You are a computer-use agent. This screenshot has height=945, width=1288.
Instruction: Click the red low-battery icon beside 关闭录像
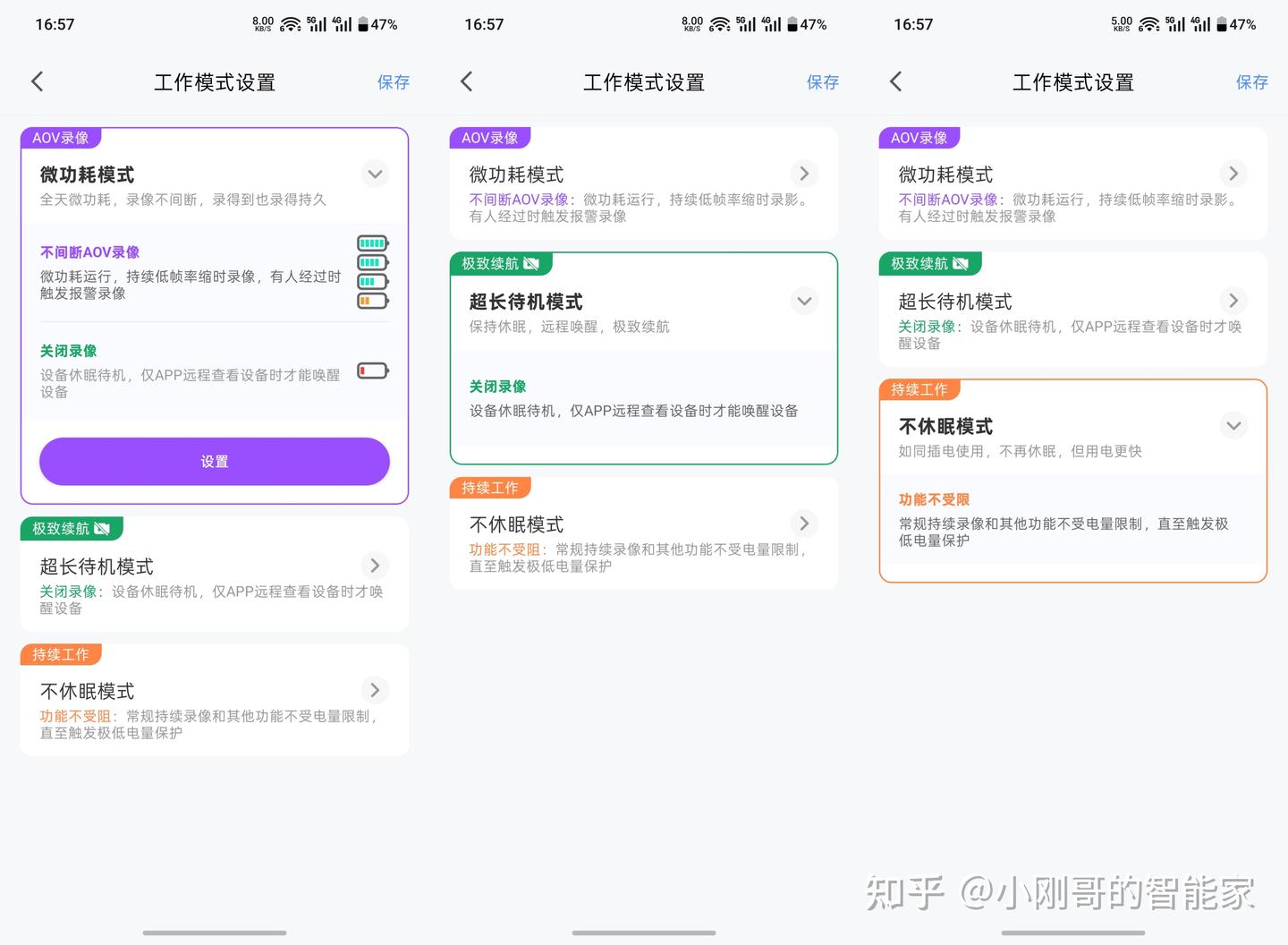coord(373,370)
